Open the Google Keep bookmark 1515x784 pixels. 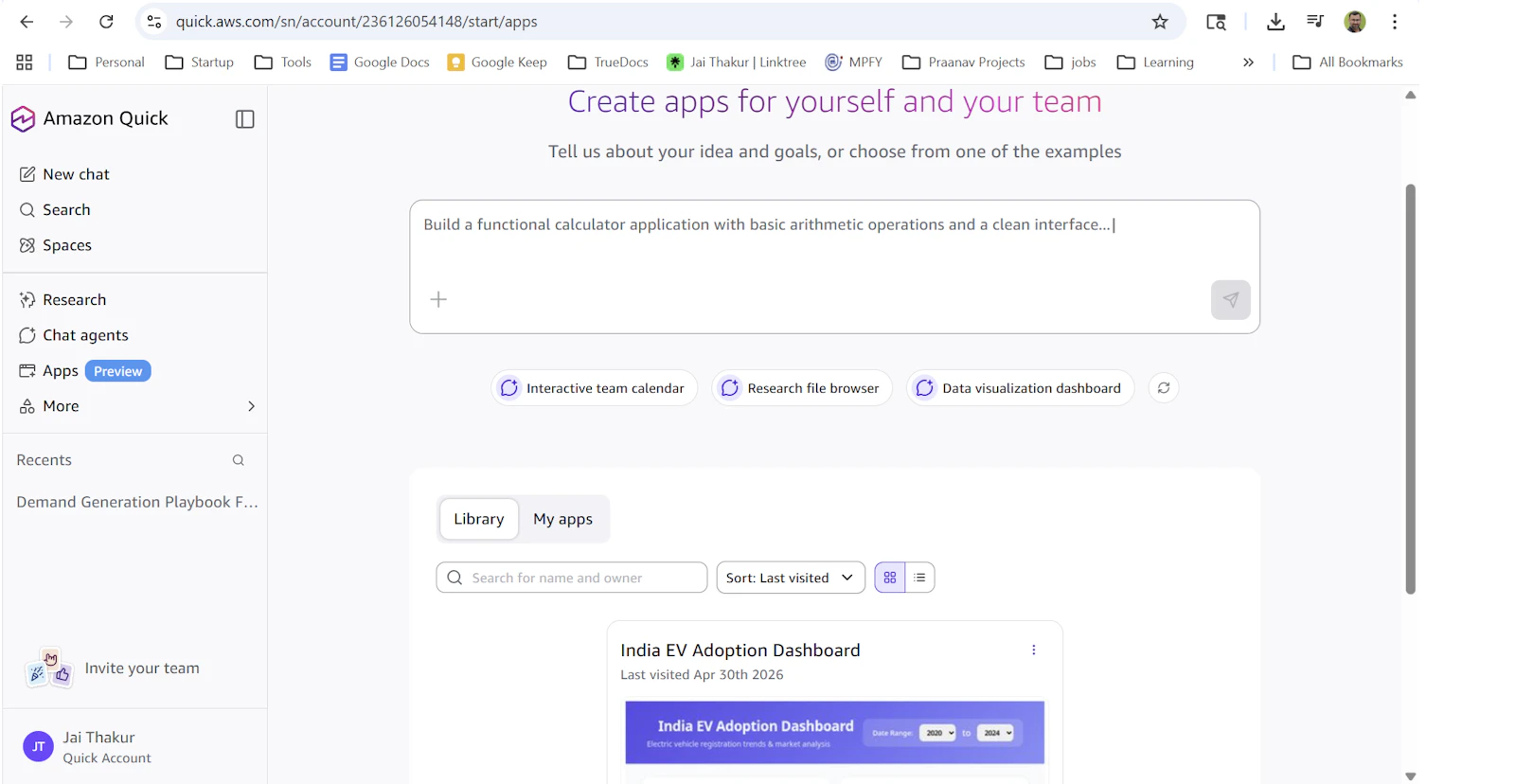click(x=497, y=62)
